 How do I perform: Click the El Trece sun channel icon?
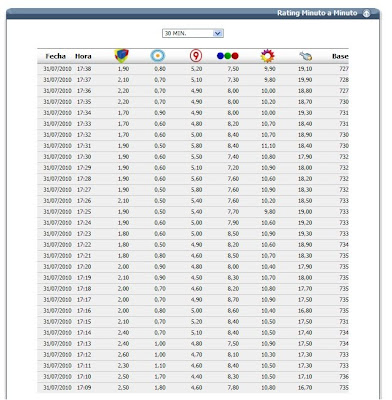pyautogui.click(x=268, y=56)
